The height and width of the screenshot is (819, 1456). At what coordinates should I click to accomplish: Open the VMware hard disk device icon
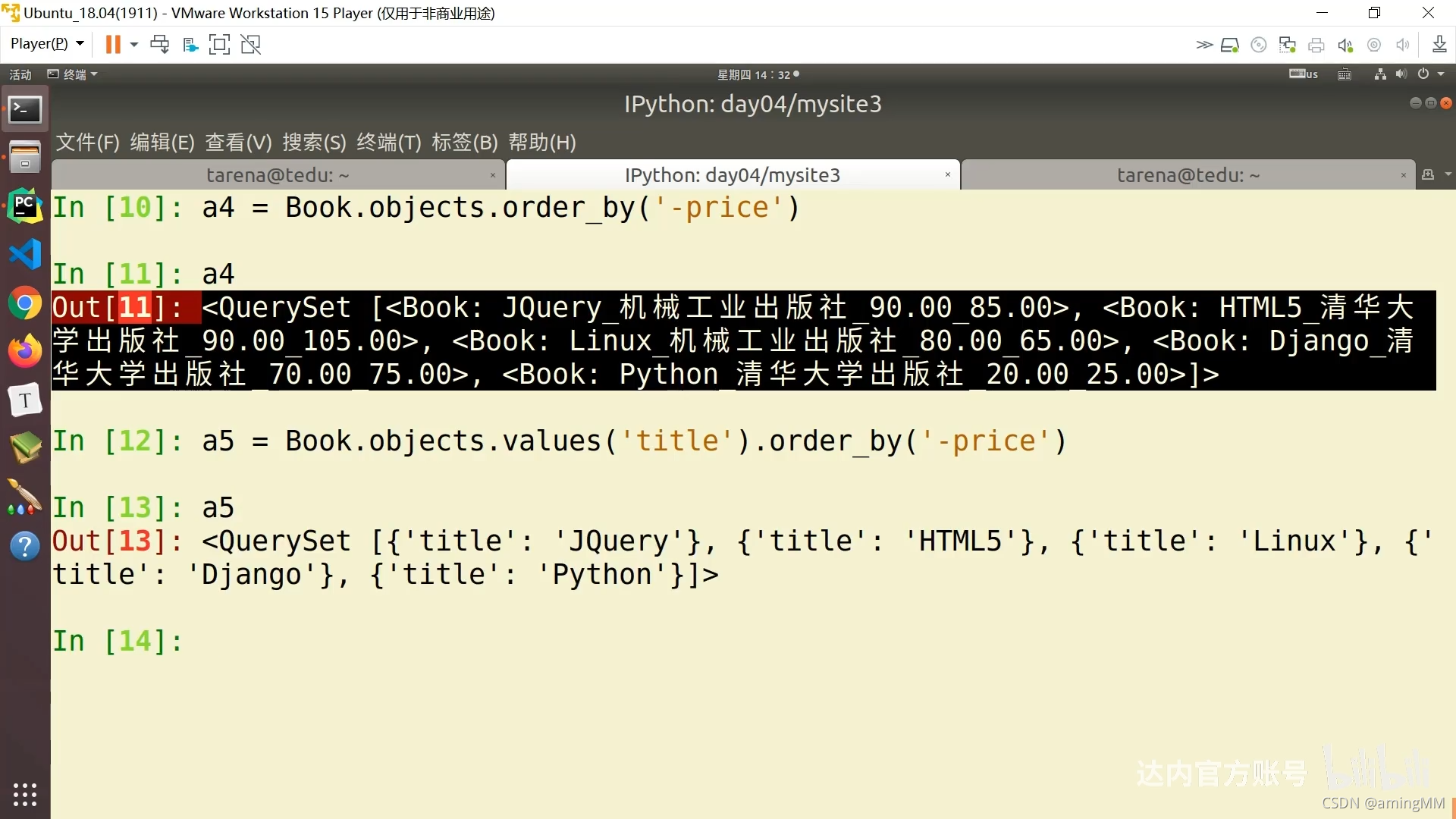pos(1229,45)
